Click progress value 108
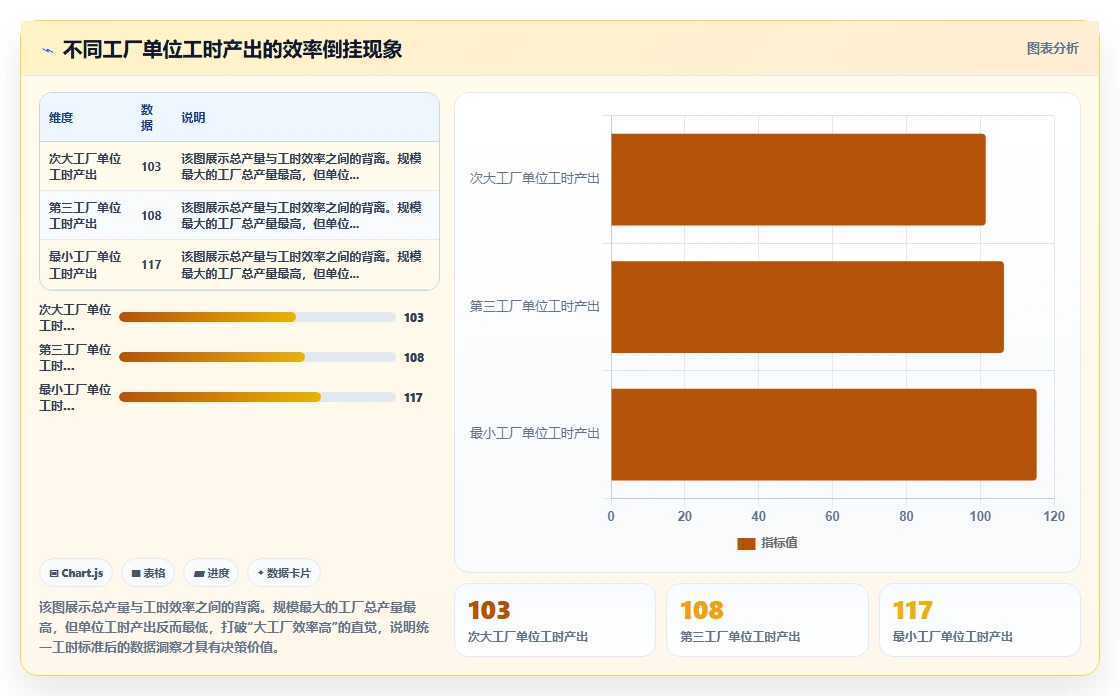The image size is (1120, 696). (414, 357)
